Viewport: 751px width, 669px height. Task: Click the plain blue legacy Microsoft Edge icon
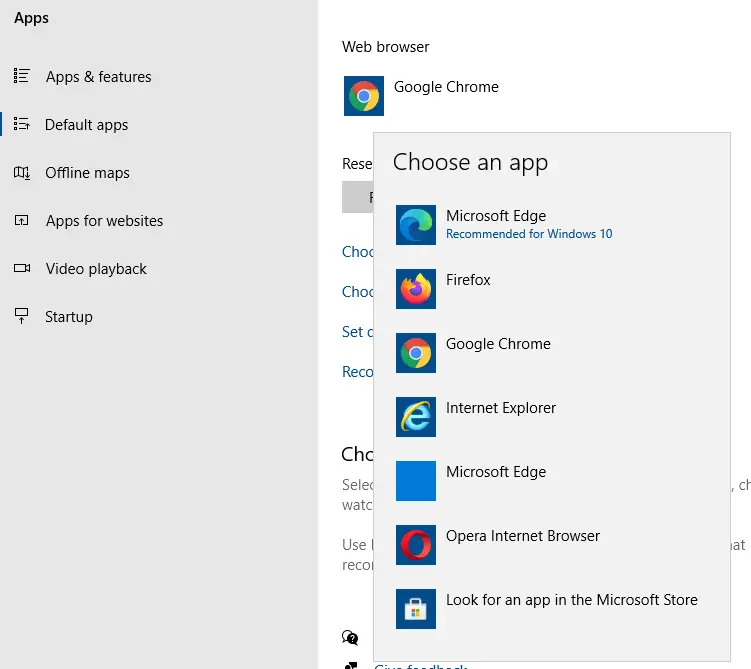[416, 481]
